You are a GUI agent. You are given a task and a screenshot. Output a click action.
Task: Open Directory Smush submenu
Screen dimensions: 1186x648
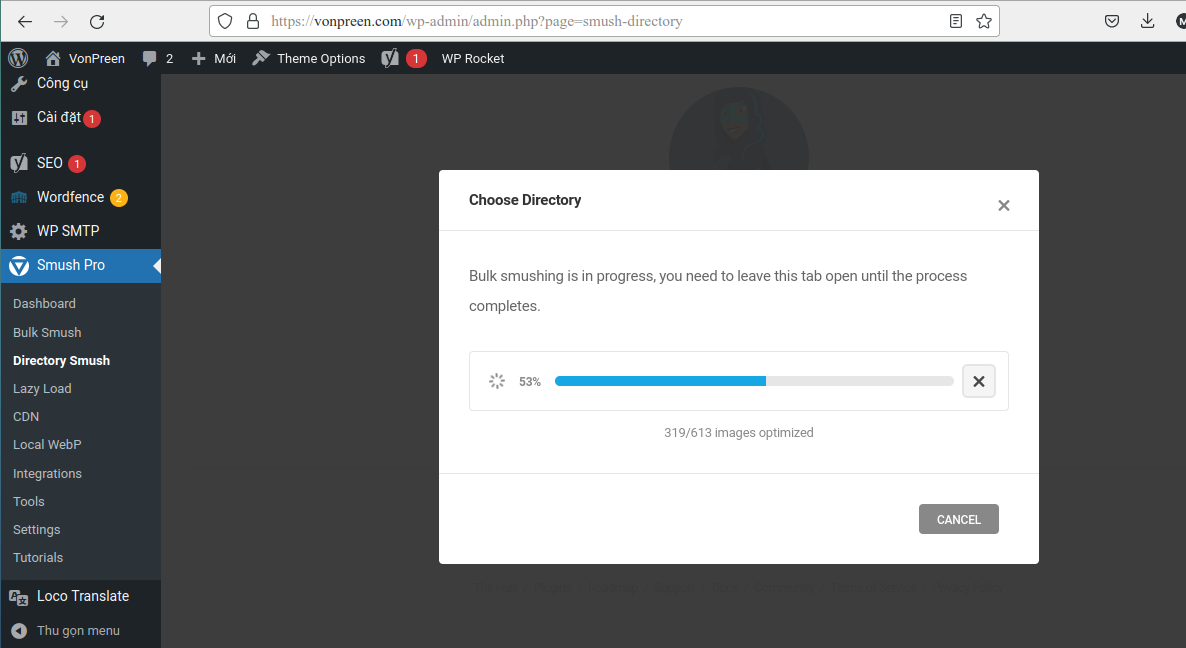click(61, 361)
